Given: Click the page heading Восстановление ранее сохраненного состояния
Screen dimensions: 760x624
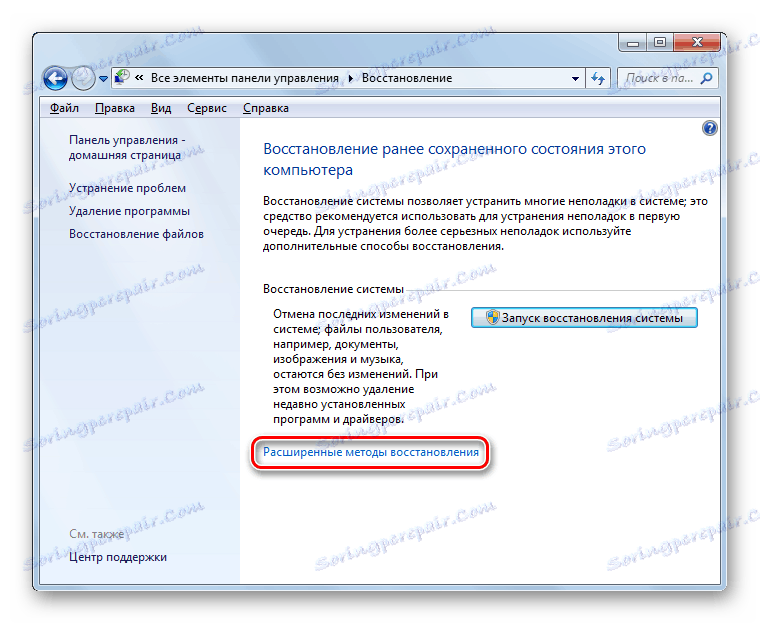Looking at the screenshot, I should point(454,159).
